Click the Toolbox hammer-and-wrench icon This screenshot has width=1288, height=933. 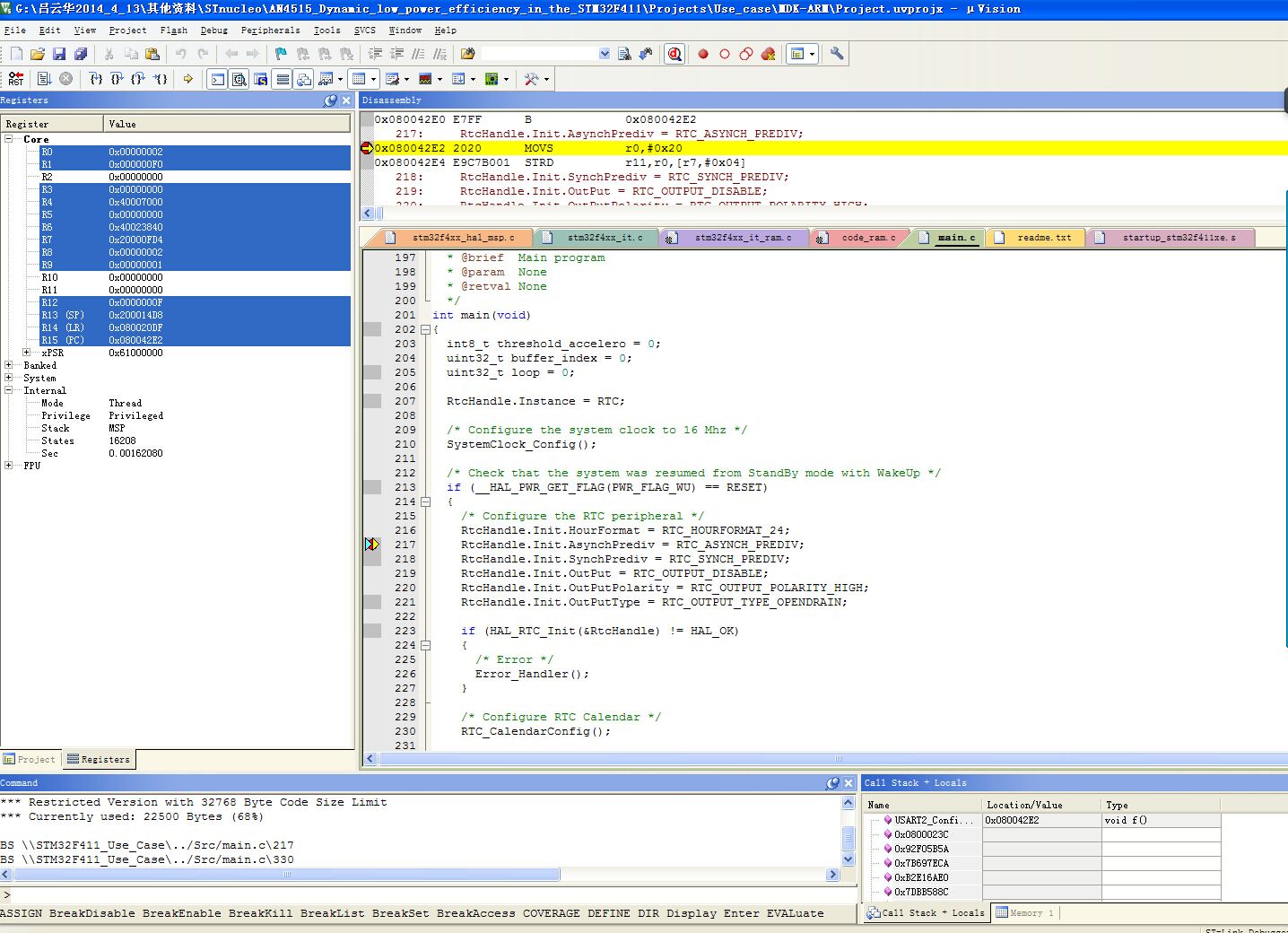[x=532, y=79]
